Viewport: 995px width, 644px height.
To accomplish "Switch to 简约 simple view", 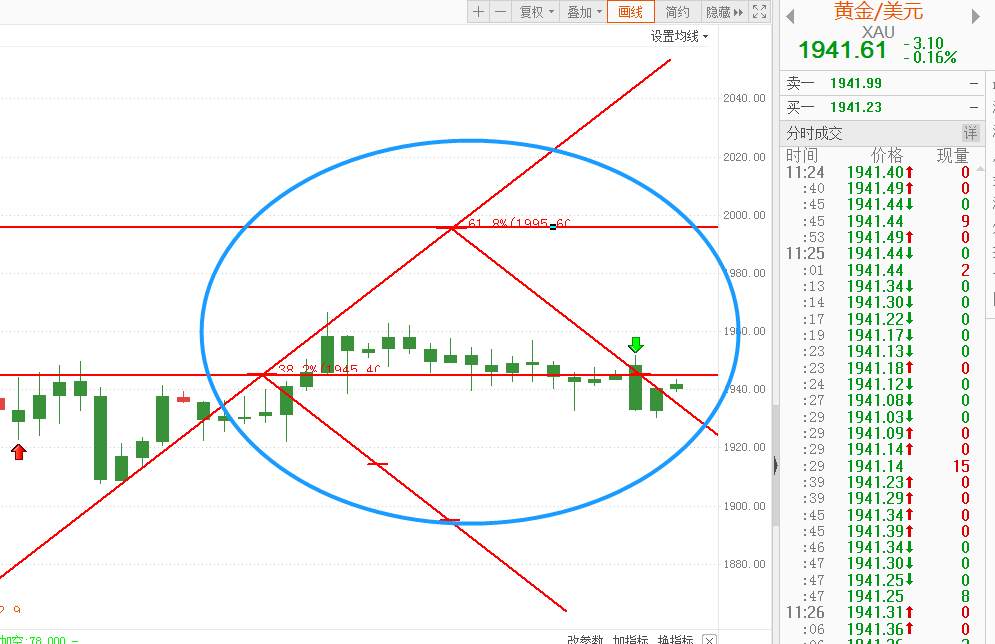I will tap(677, 12).
